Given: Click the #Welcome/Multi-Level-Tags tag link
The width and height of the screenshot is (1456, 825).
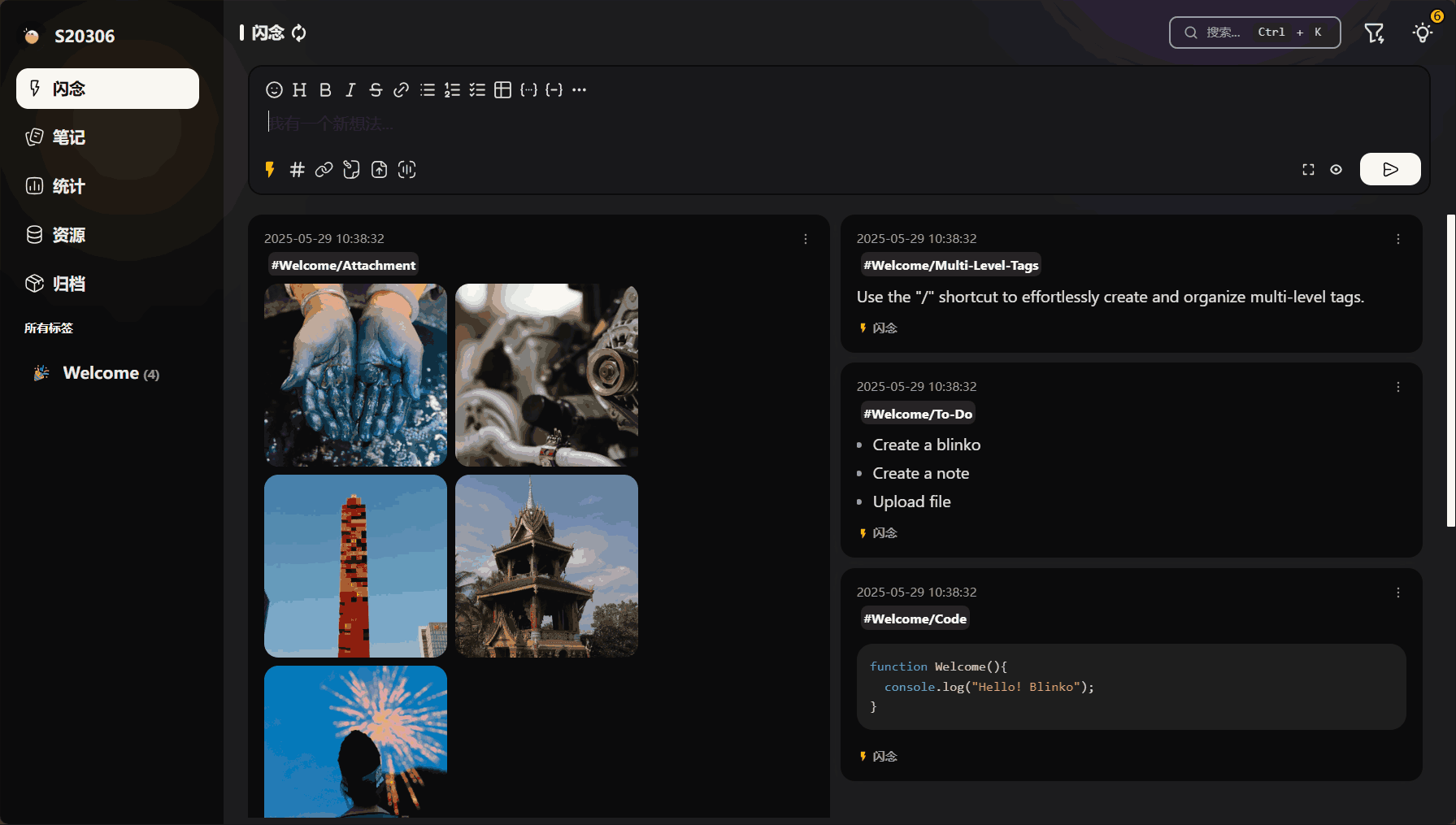Looking at the screenshot, I should pos(950,266).
